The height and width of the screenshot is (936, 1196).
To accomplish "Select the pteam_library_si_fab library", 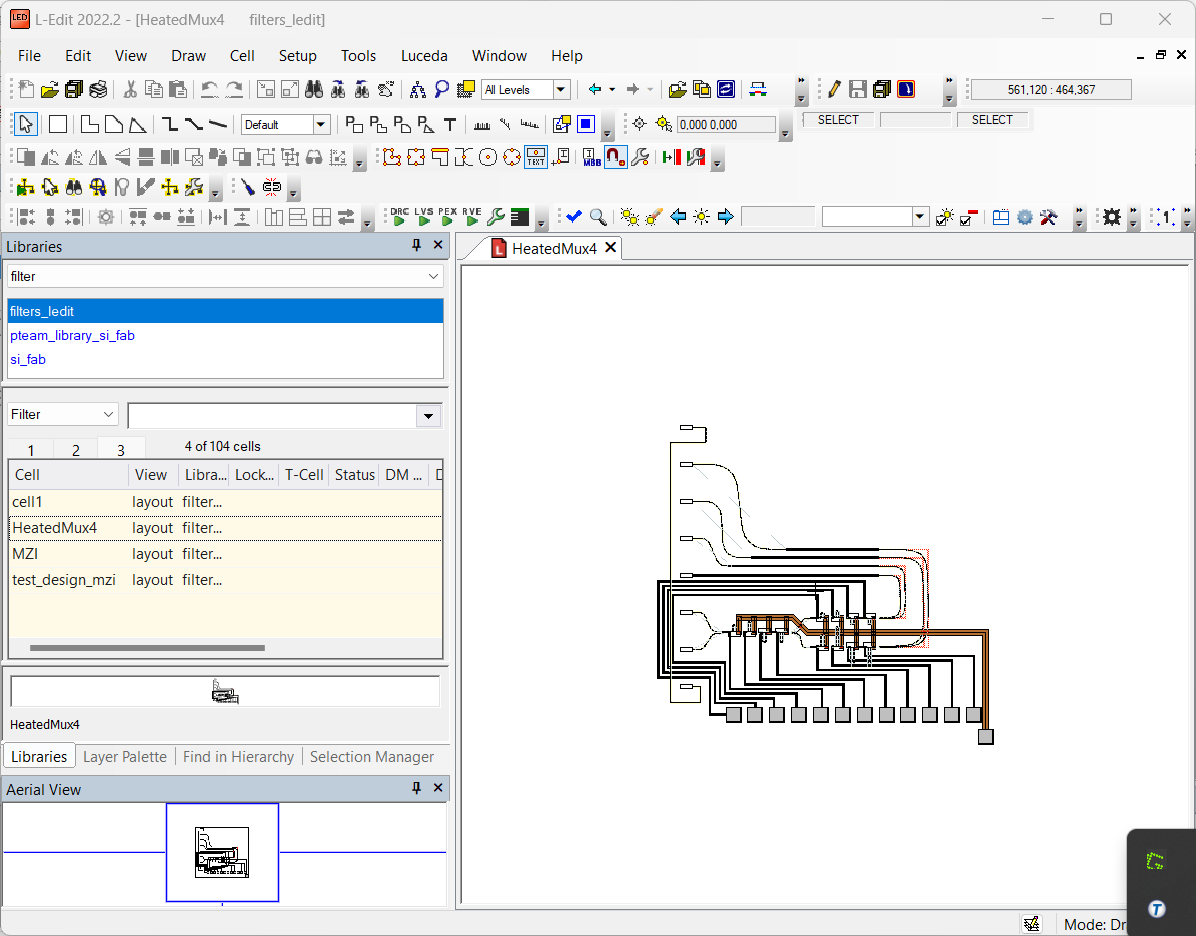I will 72,336.
